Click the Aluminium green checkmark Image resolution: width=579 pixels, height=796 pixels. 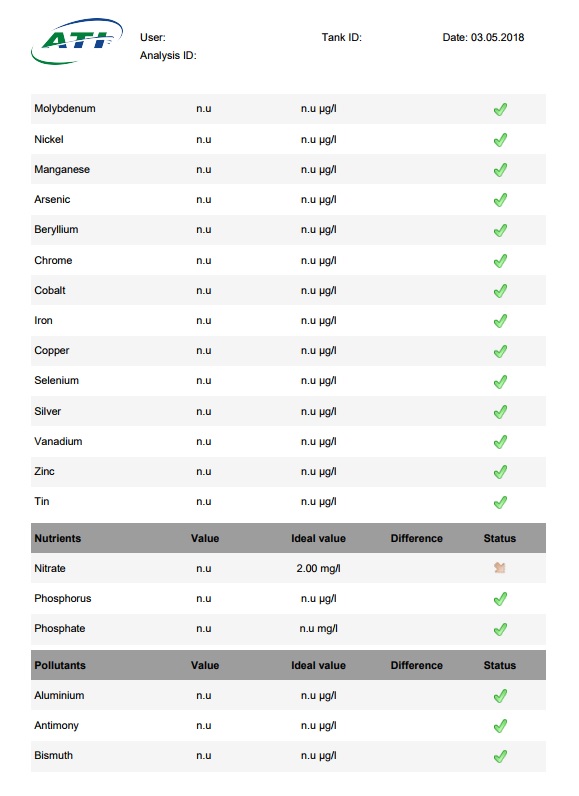click(x=500, y=695)
